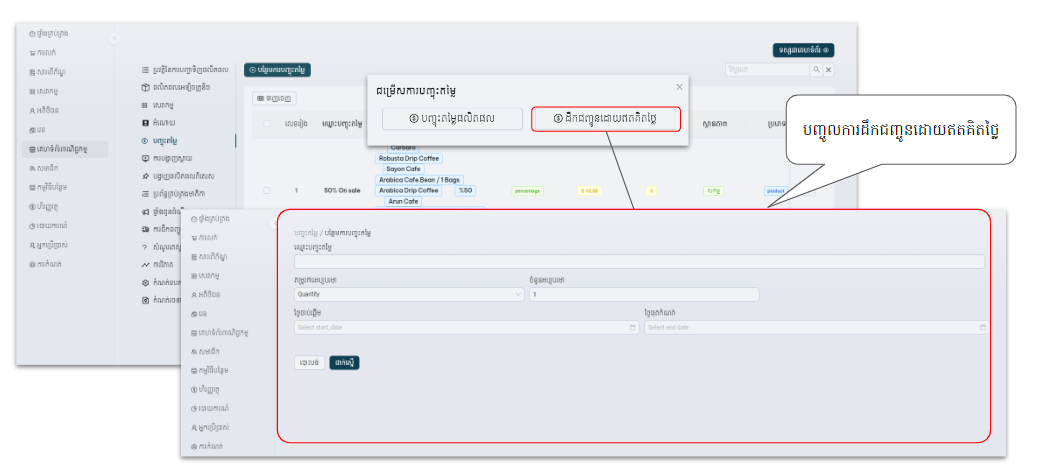Clear search with the X icon
This screenshot has height=471, width=1046.
(828, 69)
